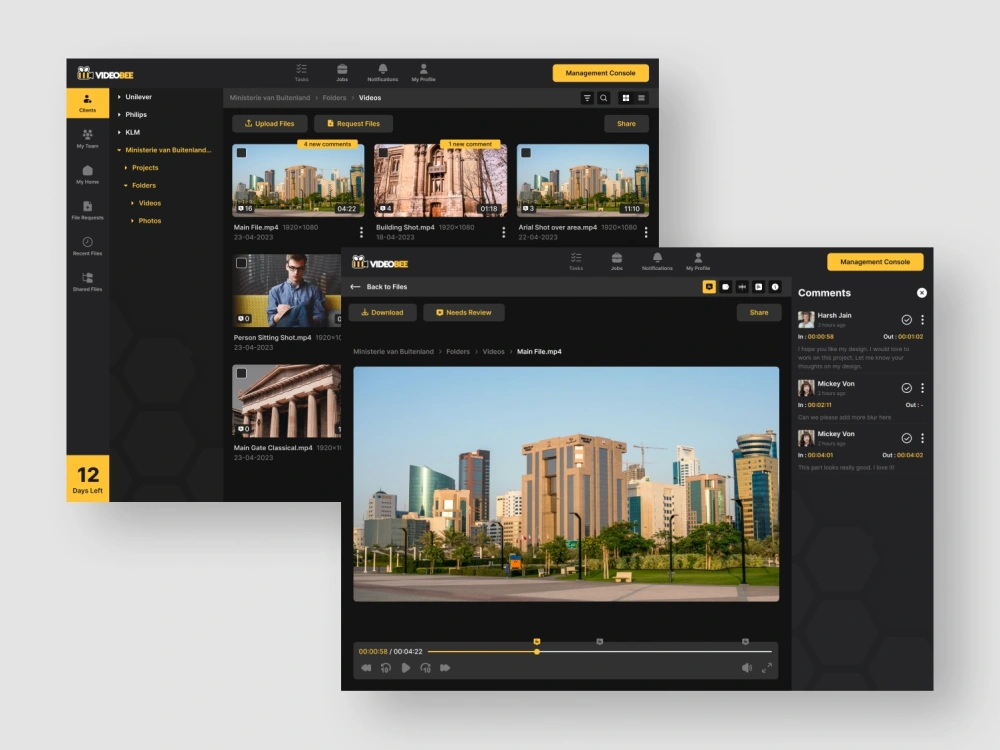This screenshot has width=1000, height=750.
Task: Open Notifications bell in file browser window
Action: [x=383, y=73]
